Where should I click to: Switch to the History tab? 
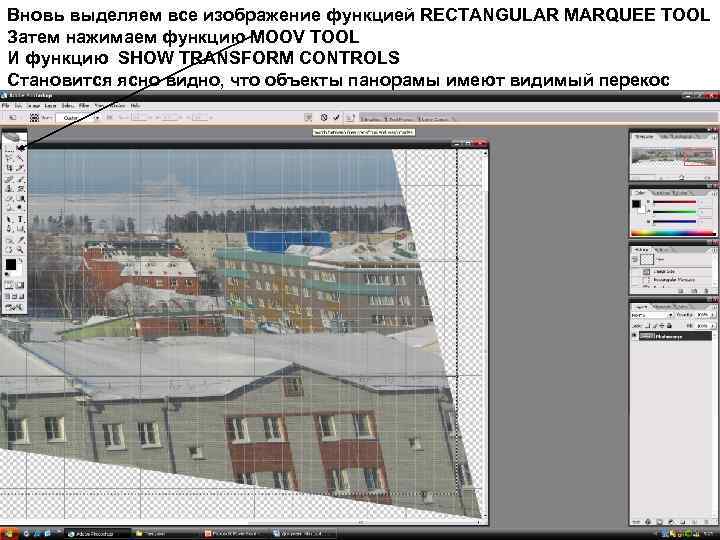(641, 250)
